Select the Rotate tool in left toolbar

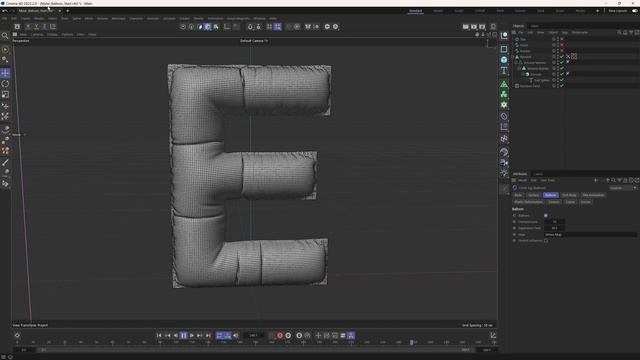click(5, 84)
